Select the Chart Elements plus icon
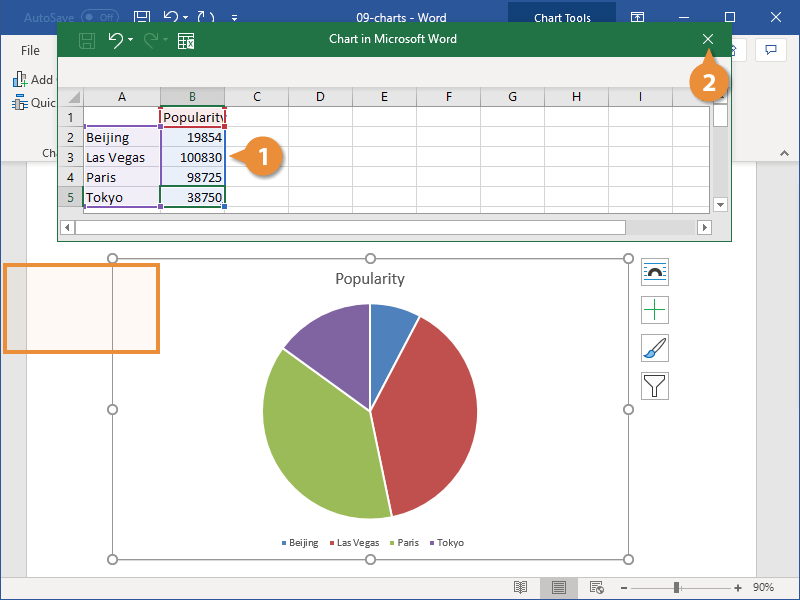 (655, 310)
